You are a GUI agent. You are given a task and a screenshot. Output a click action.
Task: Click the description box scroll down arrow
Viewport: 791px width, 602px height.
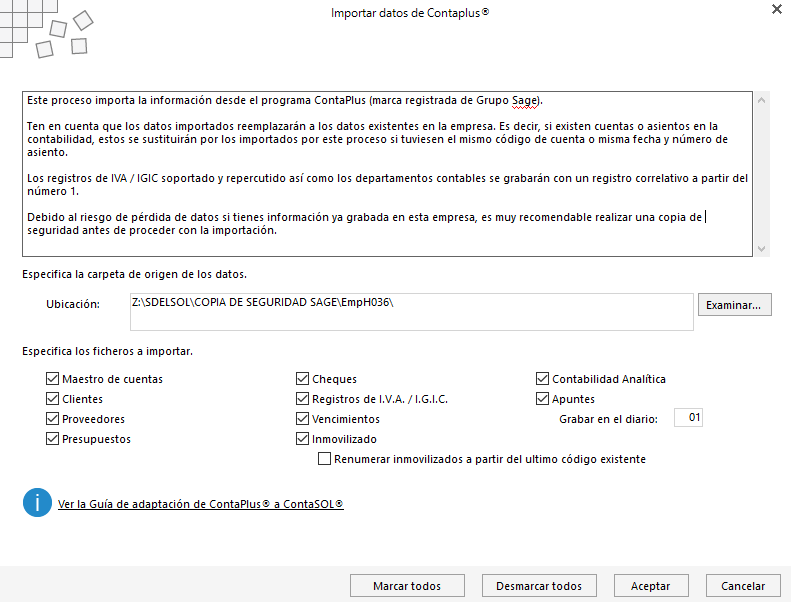tap(762, 248)
